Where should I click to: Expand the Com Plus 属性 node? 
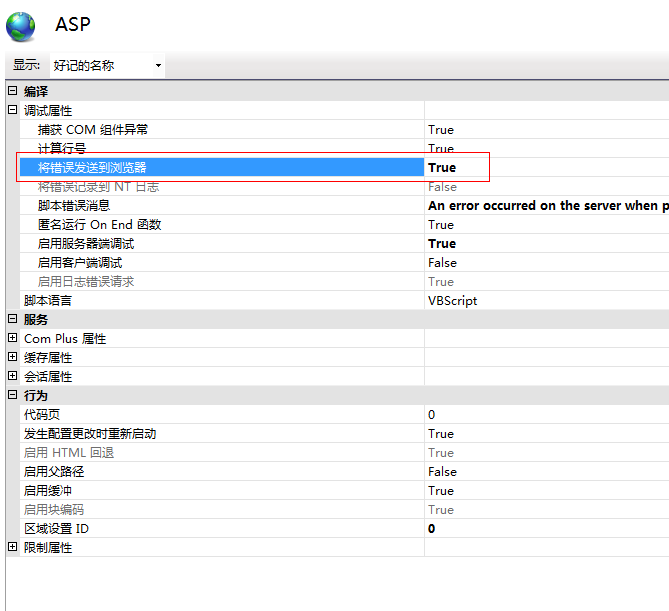[12, 338]
